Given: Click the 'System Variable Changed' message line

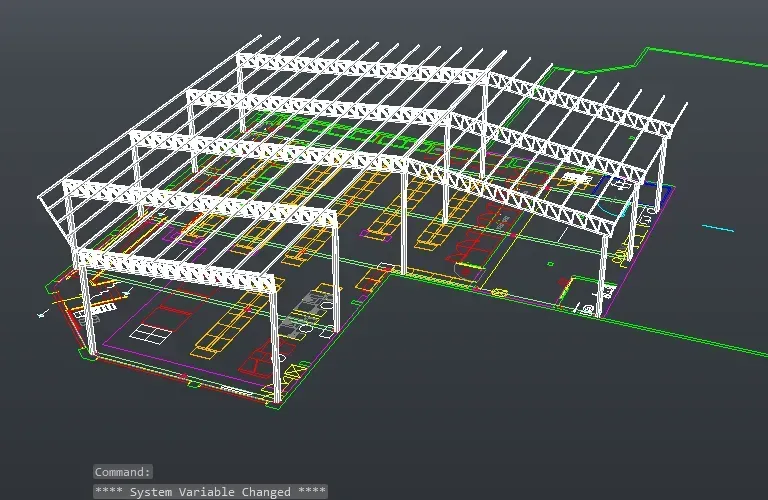Looking at the screenshot, I should click(210, 491).
